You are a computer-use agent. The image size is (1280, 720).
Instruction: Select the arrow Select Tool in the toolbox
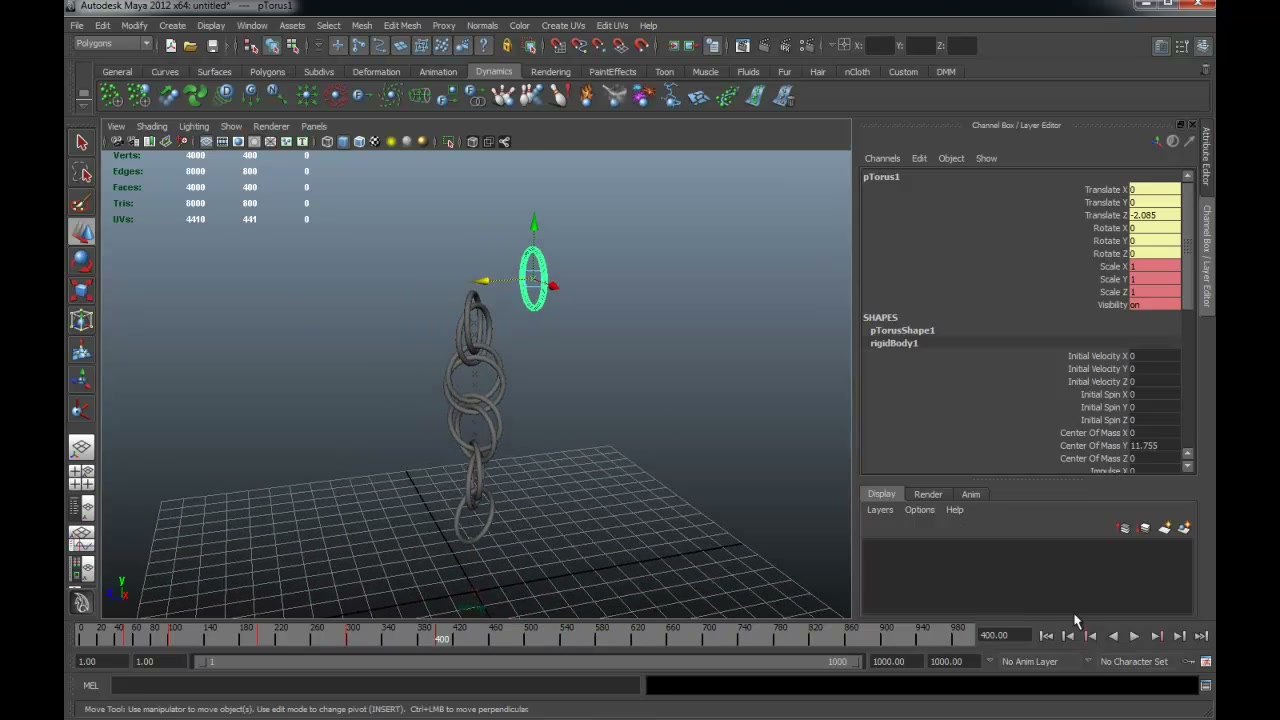point(82,143)
